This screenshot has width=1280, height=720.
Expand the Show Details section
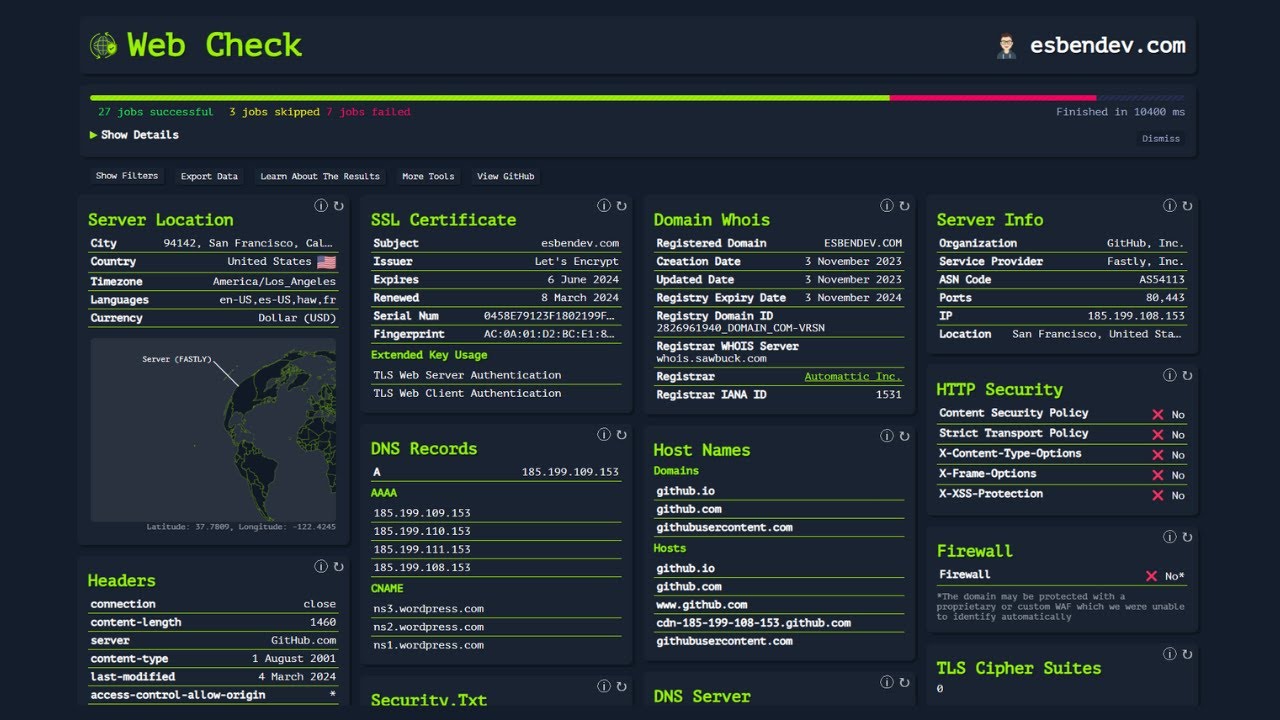pyautogui.click(x=133, y=134)
